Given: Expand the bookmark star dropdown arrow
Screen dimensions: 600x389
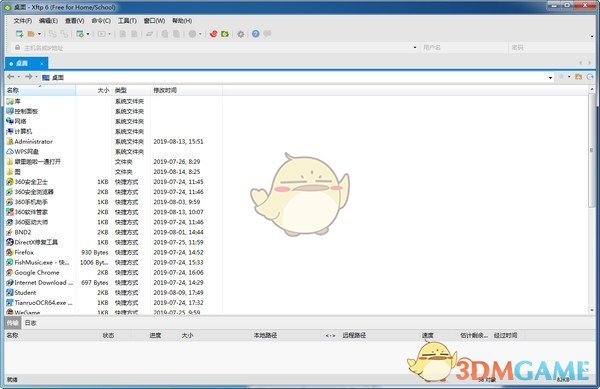Looking at the screenshot, I should (x=569, y=77).
